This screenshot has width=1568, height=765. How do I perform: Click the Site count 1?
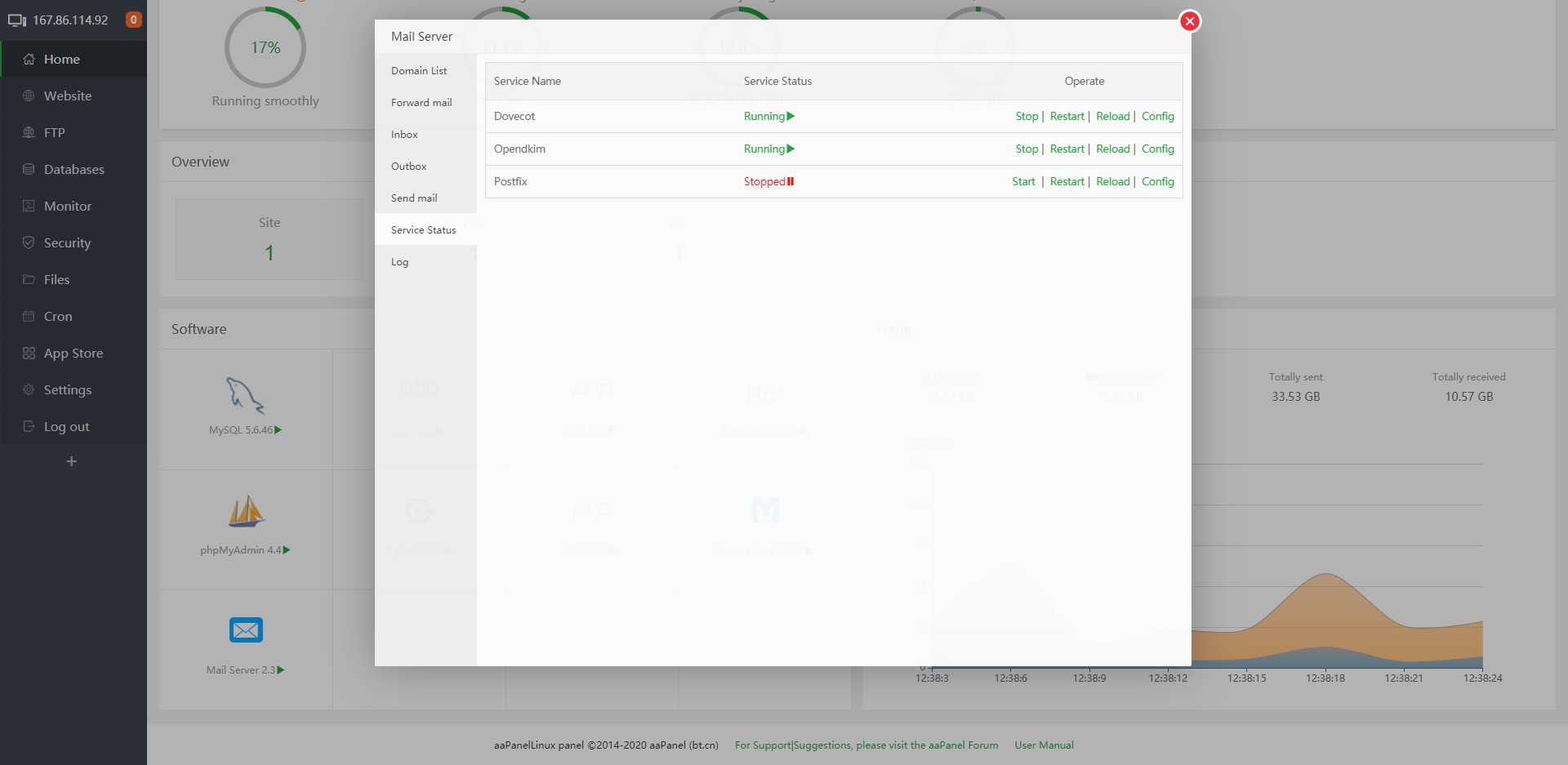click(x=269, y=253)
